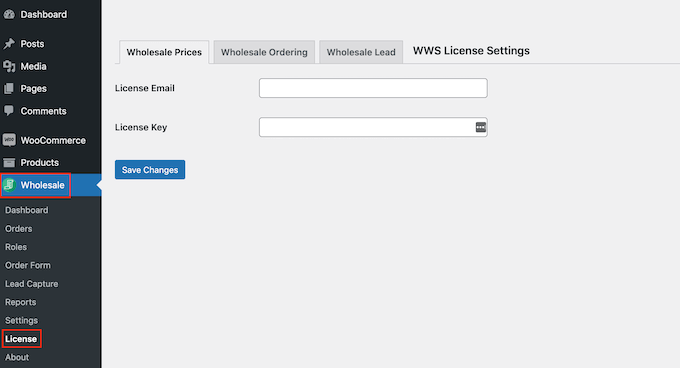Click the Pages icon in sidebar
Screen dimensions: 680x368
tap(9, 89)
